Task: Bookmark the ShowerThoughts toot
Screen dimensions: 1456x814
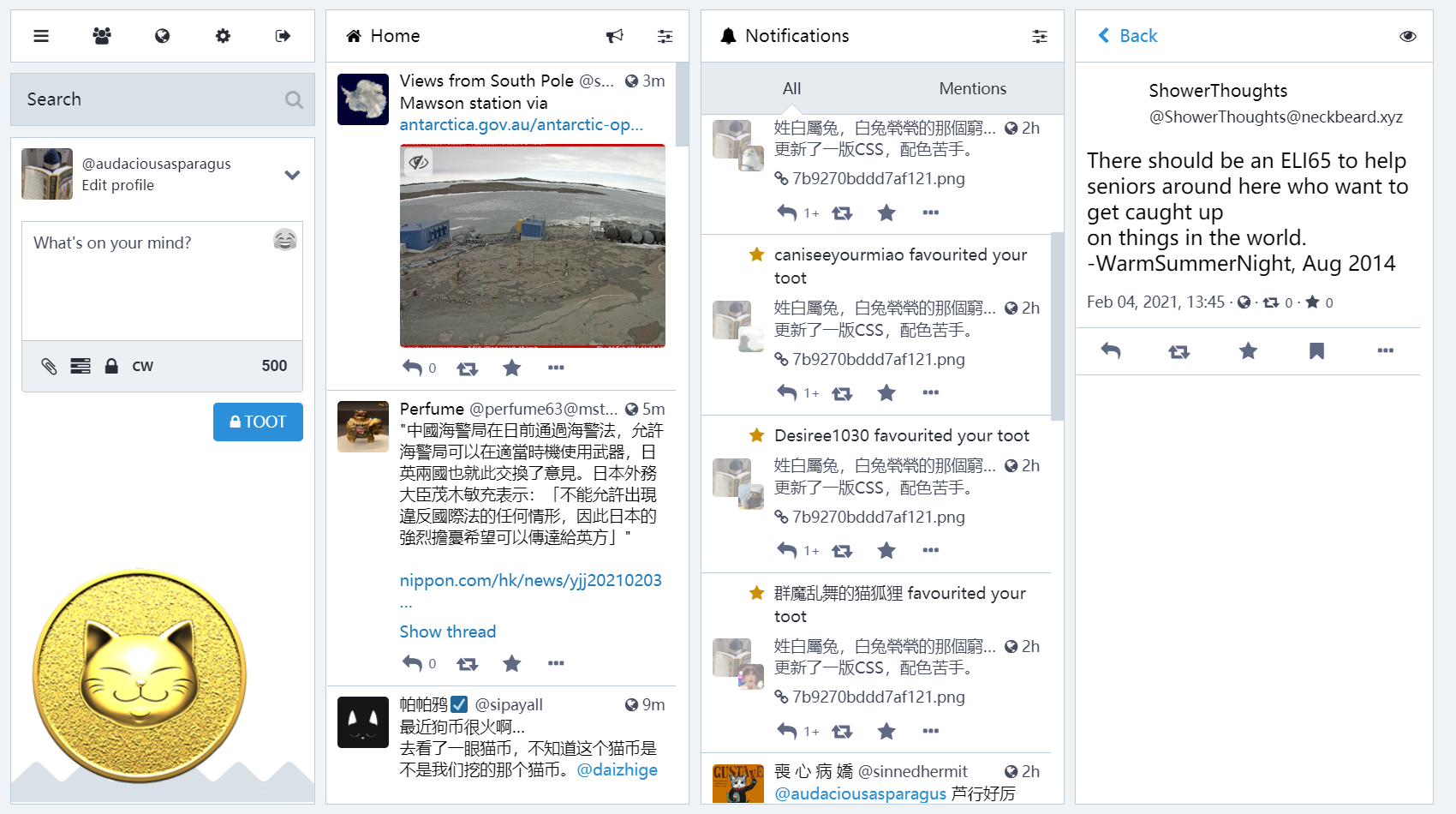Action: click(1316, 350)
